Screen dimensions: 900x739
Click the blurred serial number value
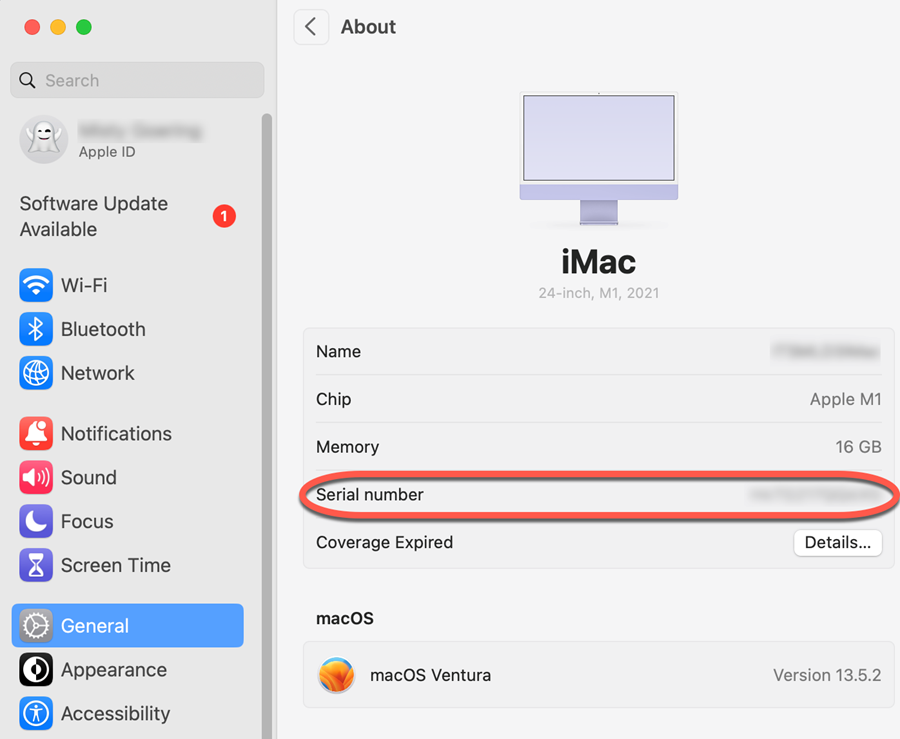[x=815, y=495]
